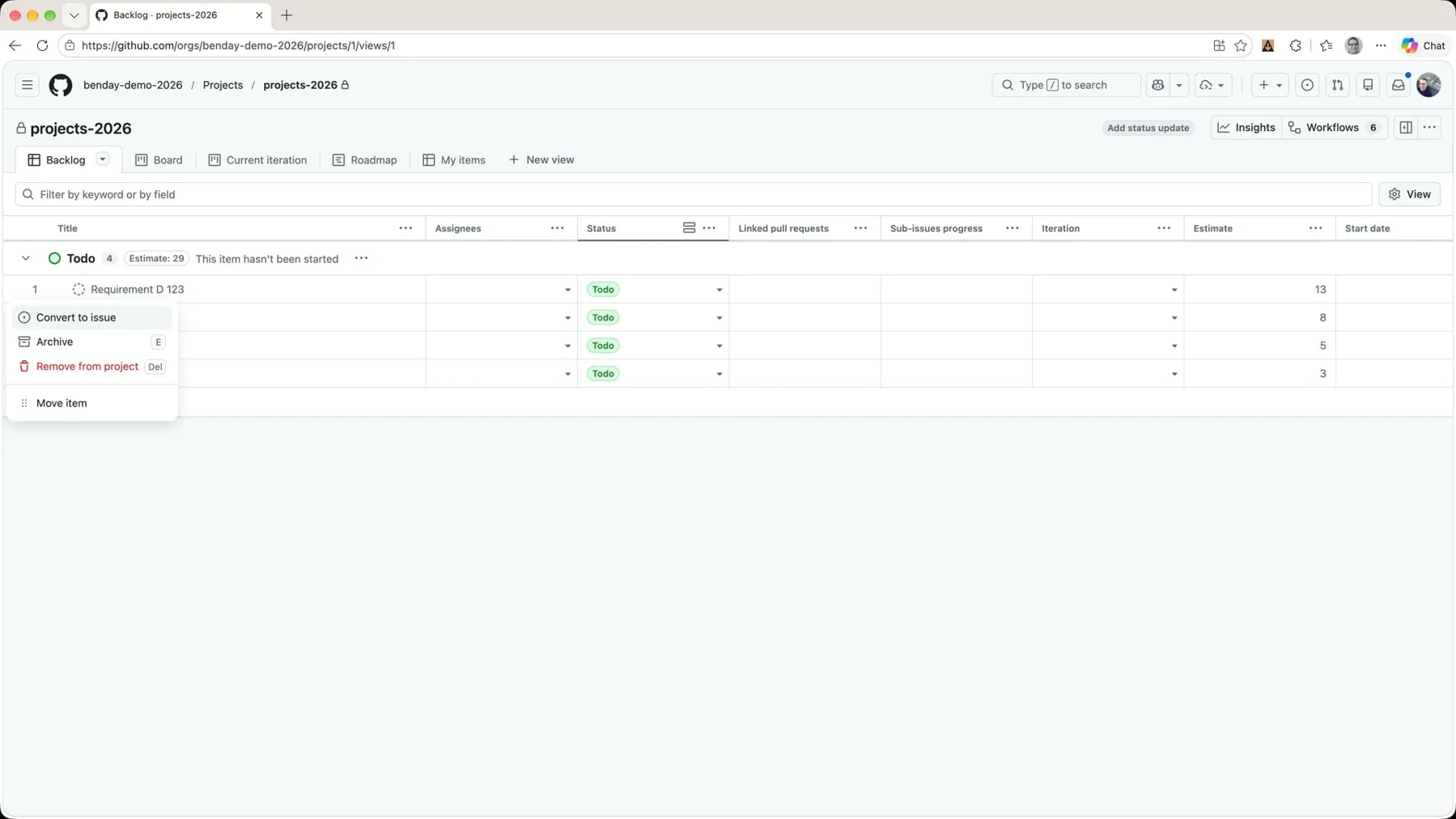This screenshot has width=1456, height=819.
Task: Open Status dropdown for Requirement D 123
Action: 719,290
